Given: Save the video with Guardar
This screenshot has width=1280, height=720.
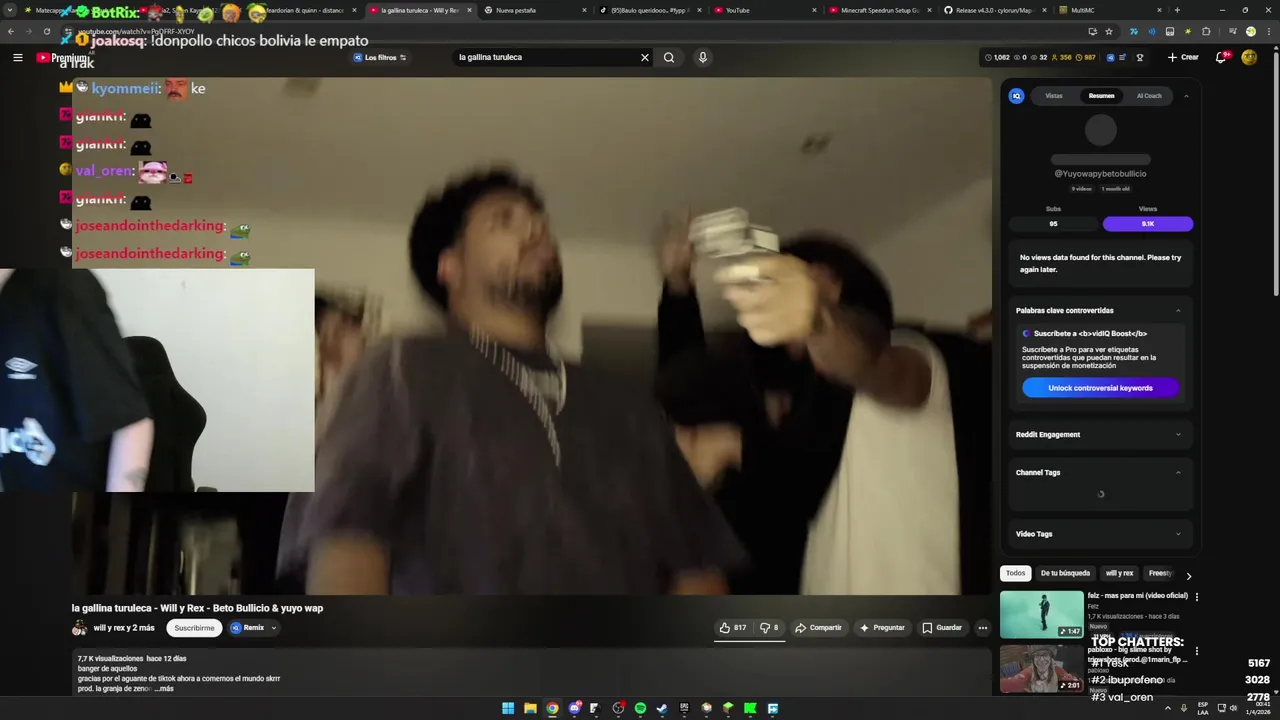Looking at the screenshot, I should [x=942, y=628].
